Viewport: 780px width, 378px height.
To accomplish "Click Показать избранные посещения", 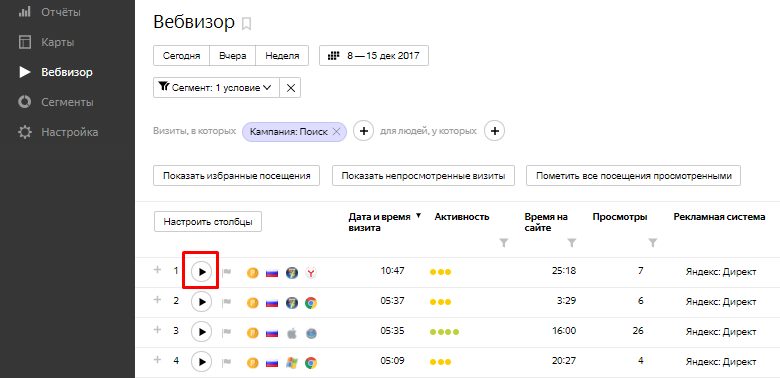I will 236,176.
